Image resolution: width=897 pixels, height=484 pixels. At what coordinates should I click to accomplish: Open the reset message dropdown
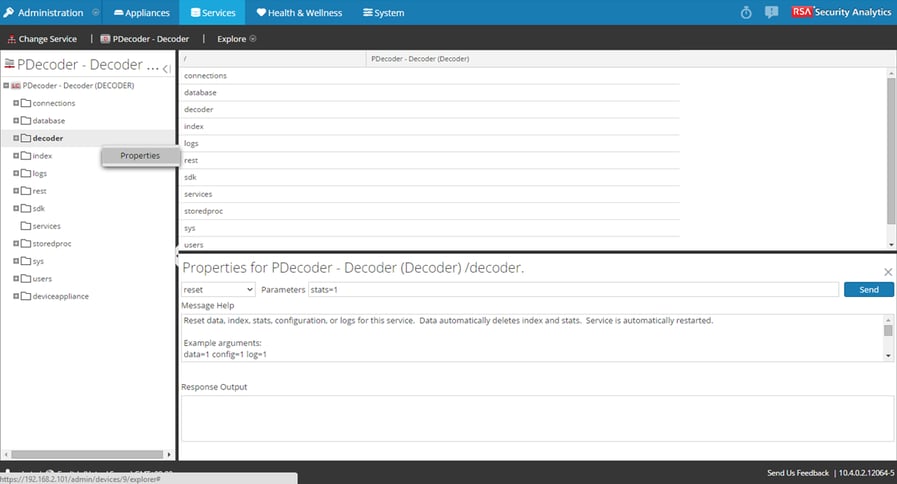click(218, 289)
